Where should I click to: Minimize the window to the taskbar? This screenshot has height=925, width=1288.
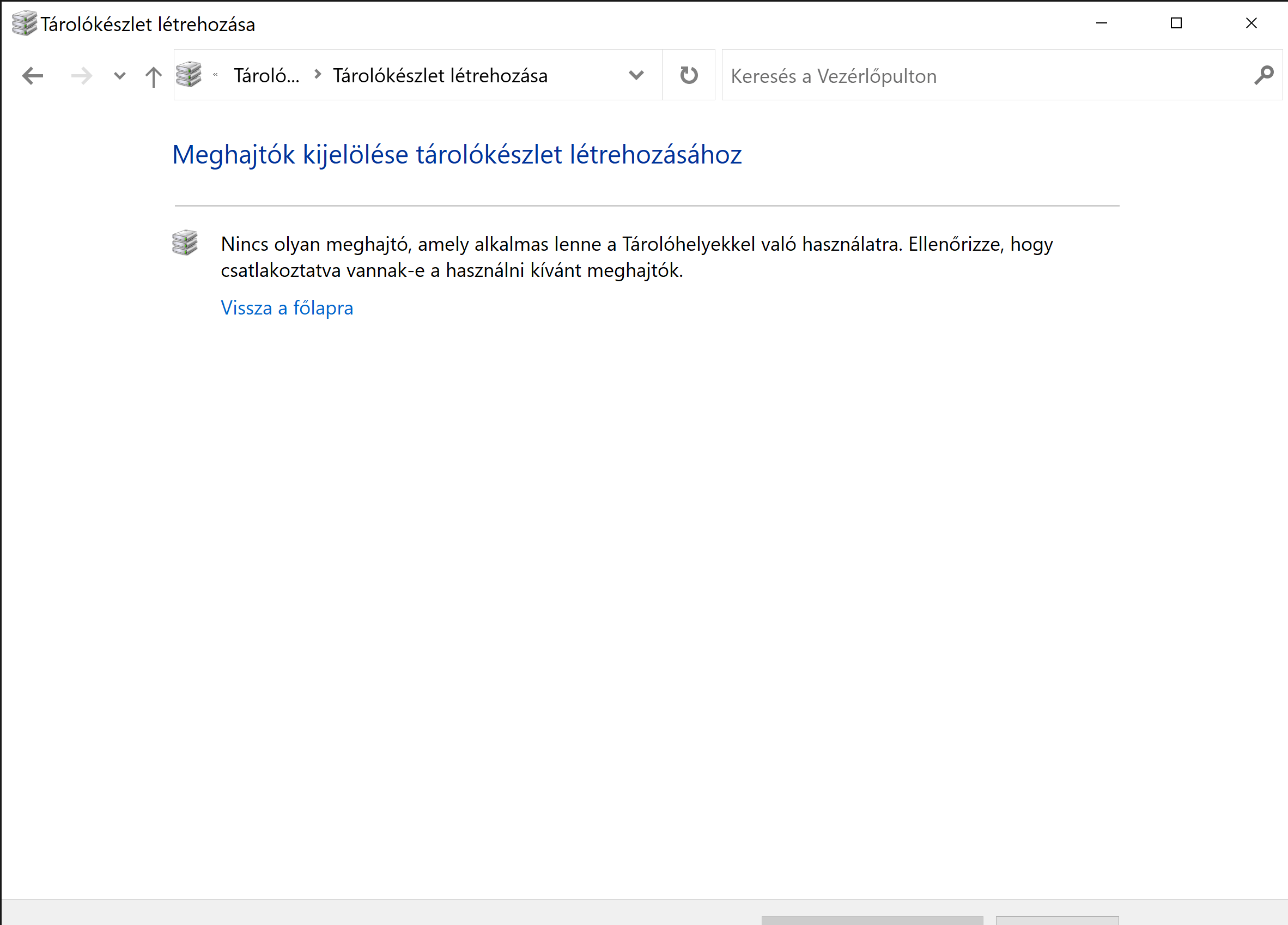pyautogui.click(x=1101, y=23)
